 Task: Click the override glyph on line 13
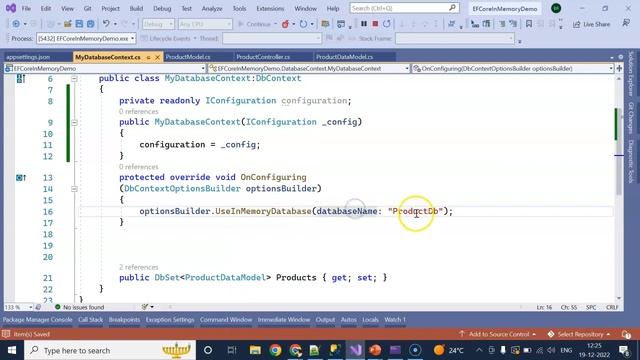21,178
